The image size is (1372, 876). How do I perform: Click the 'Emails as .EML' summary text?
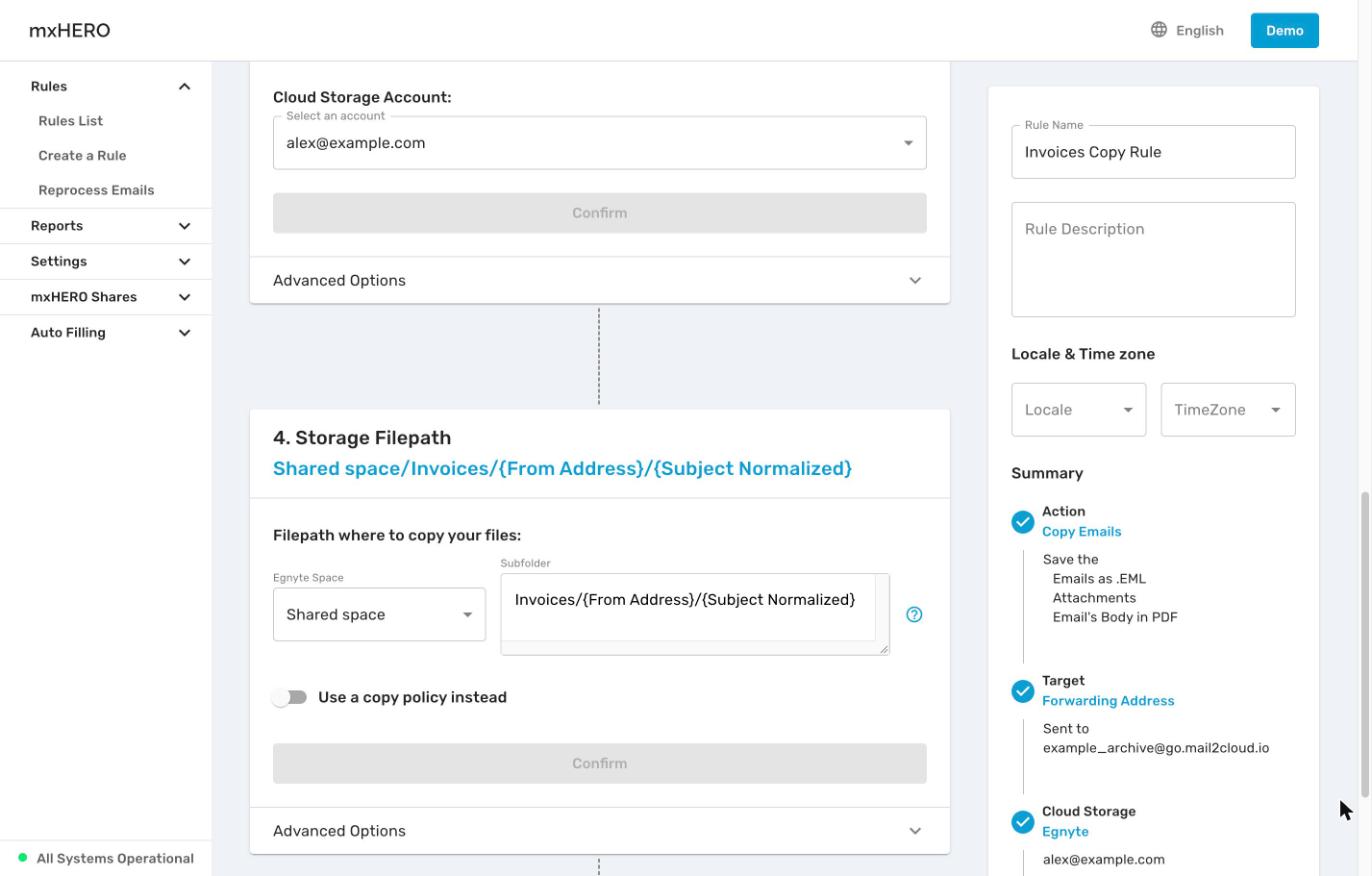pos(1099,579)
